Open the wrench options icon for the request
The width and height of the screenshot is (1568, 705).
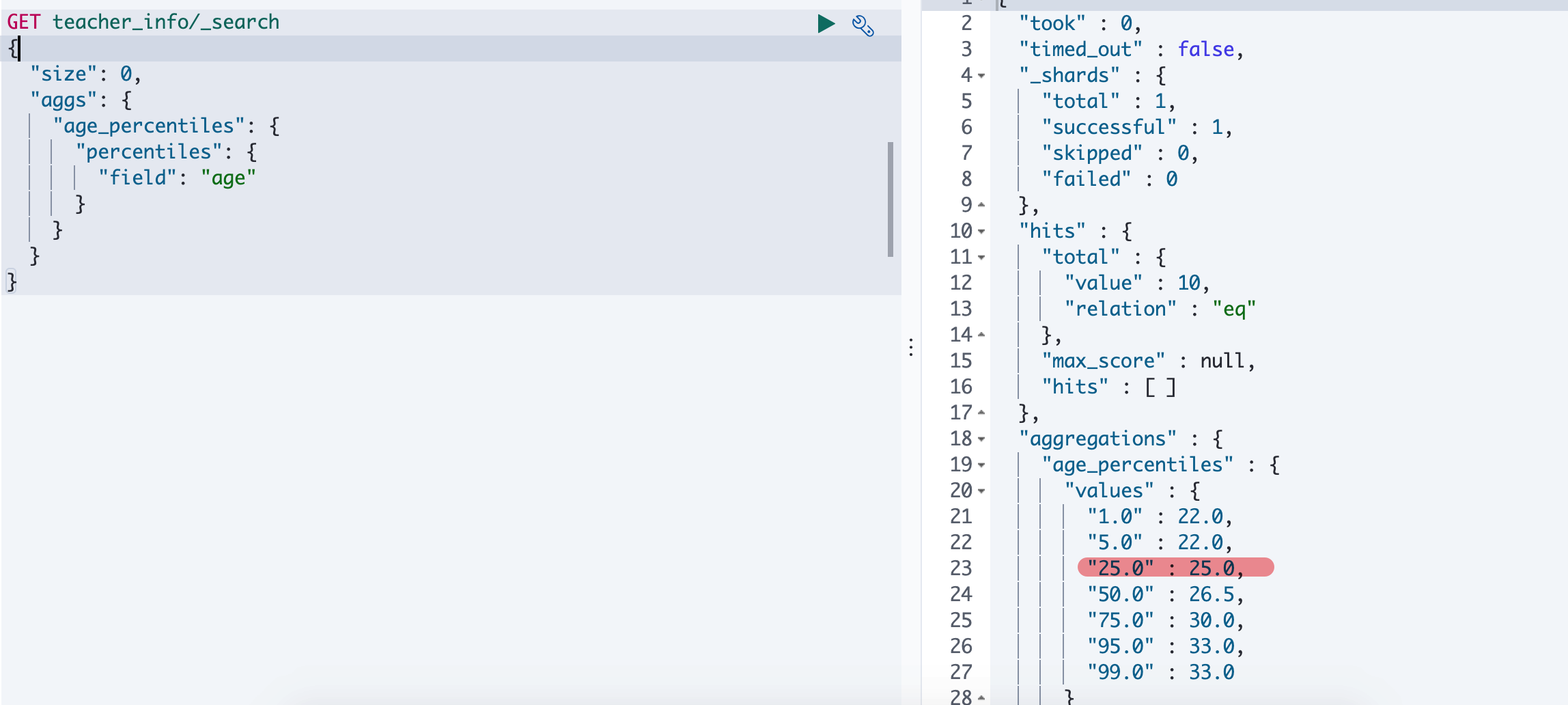click(863, 26)
